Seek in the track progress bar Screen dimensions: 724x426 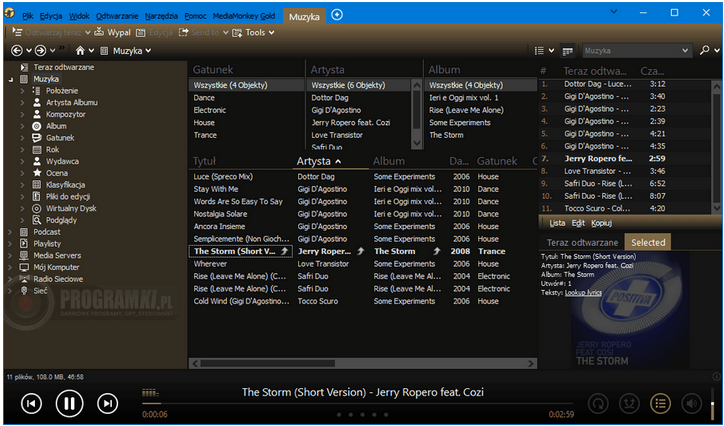coord(358,403)
